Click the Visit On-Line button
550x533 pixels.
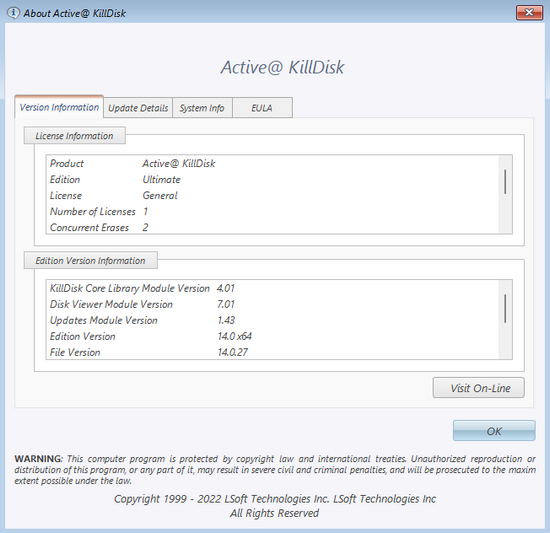pyautogui.click(x=479, y=388)
